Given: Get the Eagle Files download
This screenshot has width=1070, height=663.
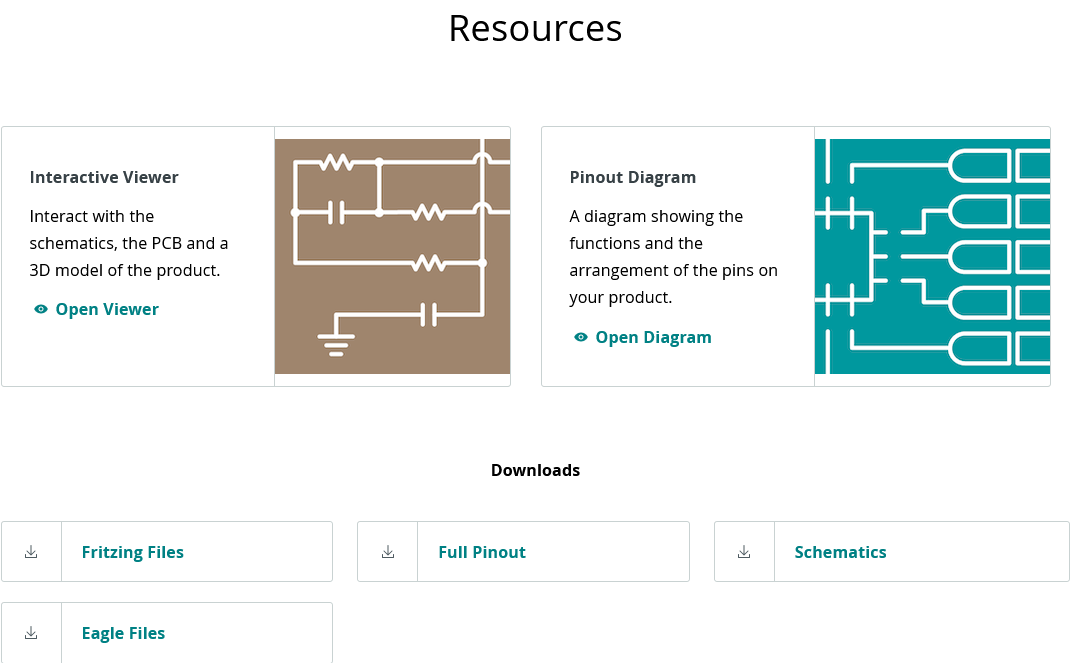Looking at the screenshot, I should point(123,633).
